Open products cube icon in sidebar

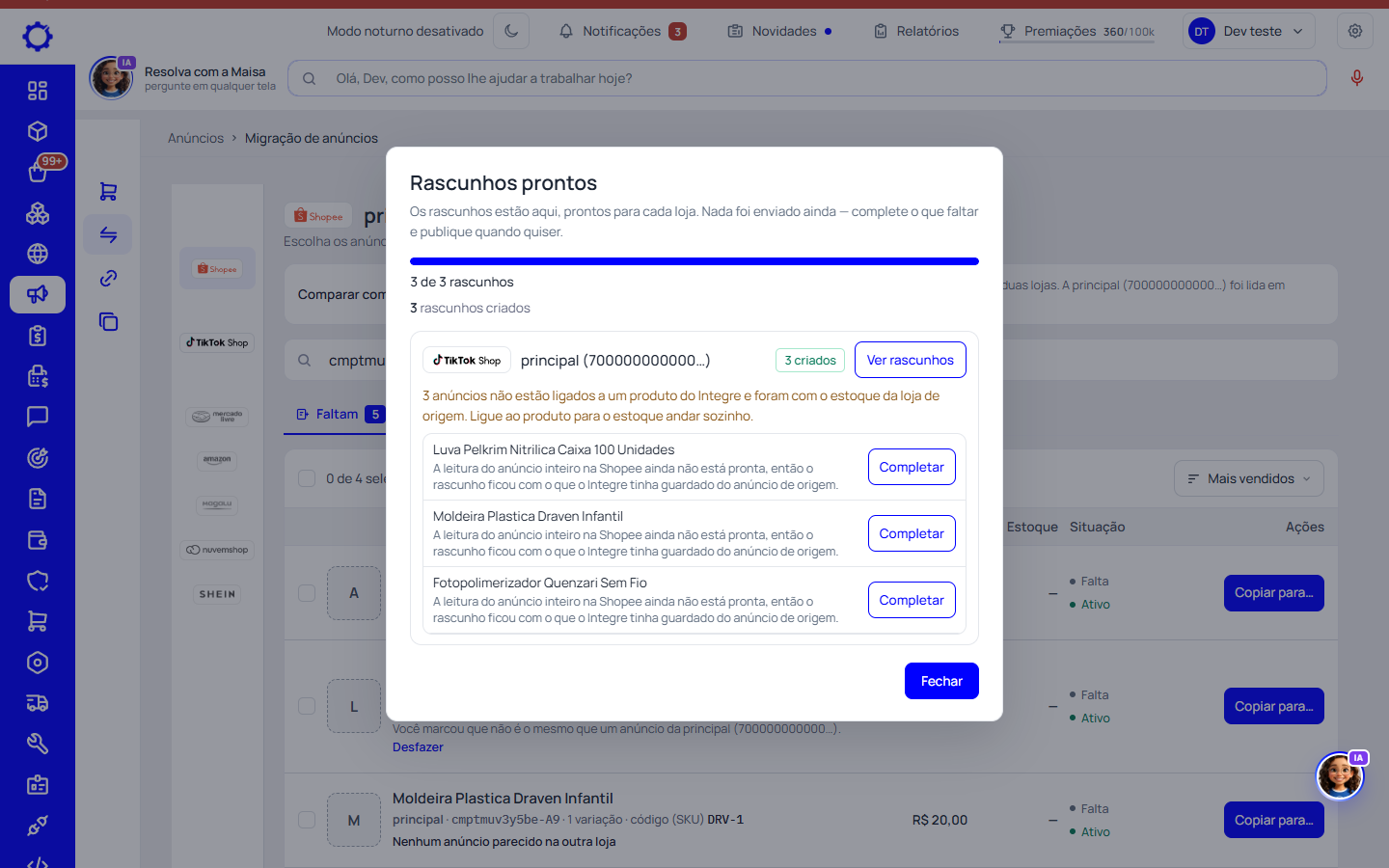(x=38, y=131)
